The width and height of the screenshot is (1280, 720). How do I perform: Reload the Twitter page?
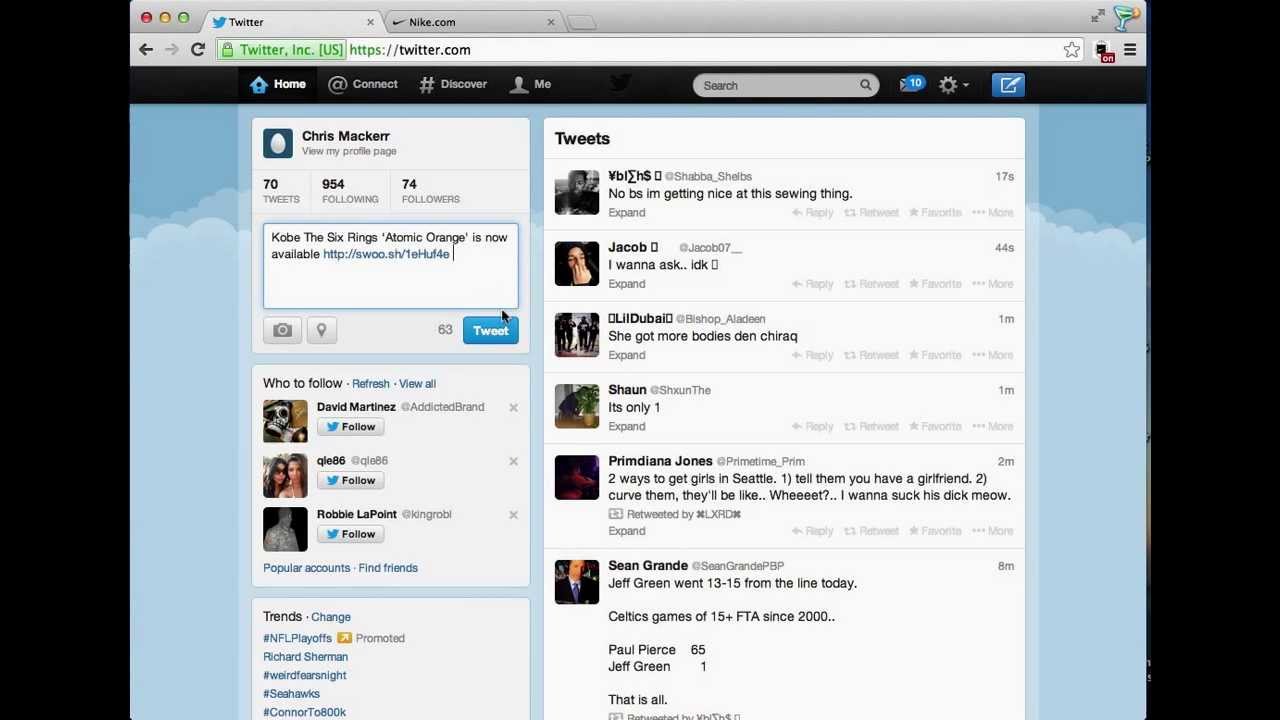pos(198,50)
